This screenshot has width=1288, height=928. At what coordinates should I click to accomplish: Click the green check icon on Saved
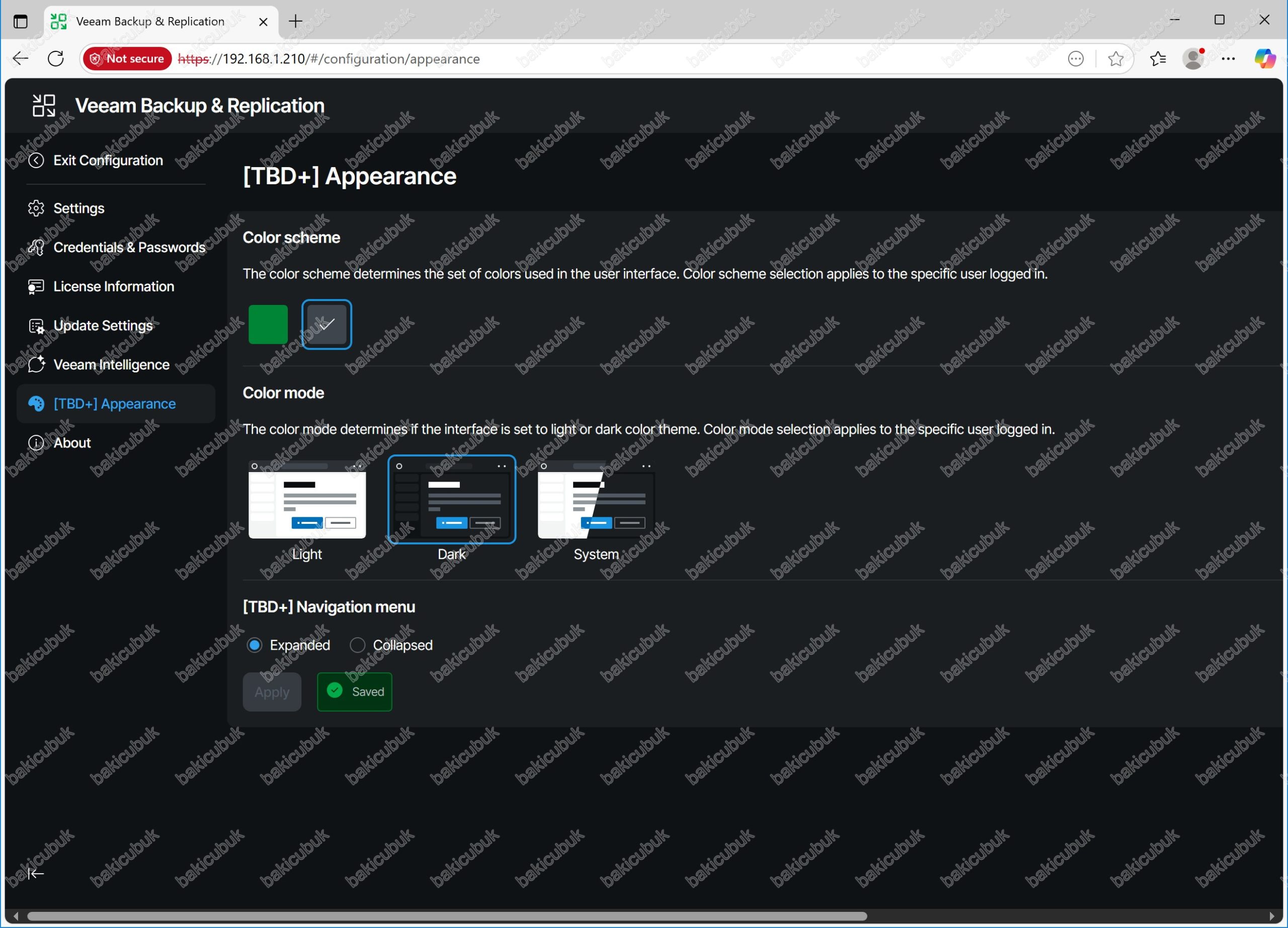click(x=335, y=690)
